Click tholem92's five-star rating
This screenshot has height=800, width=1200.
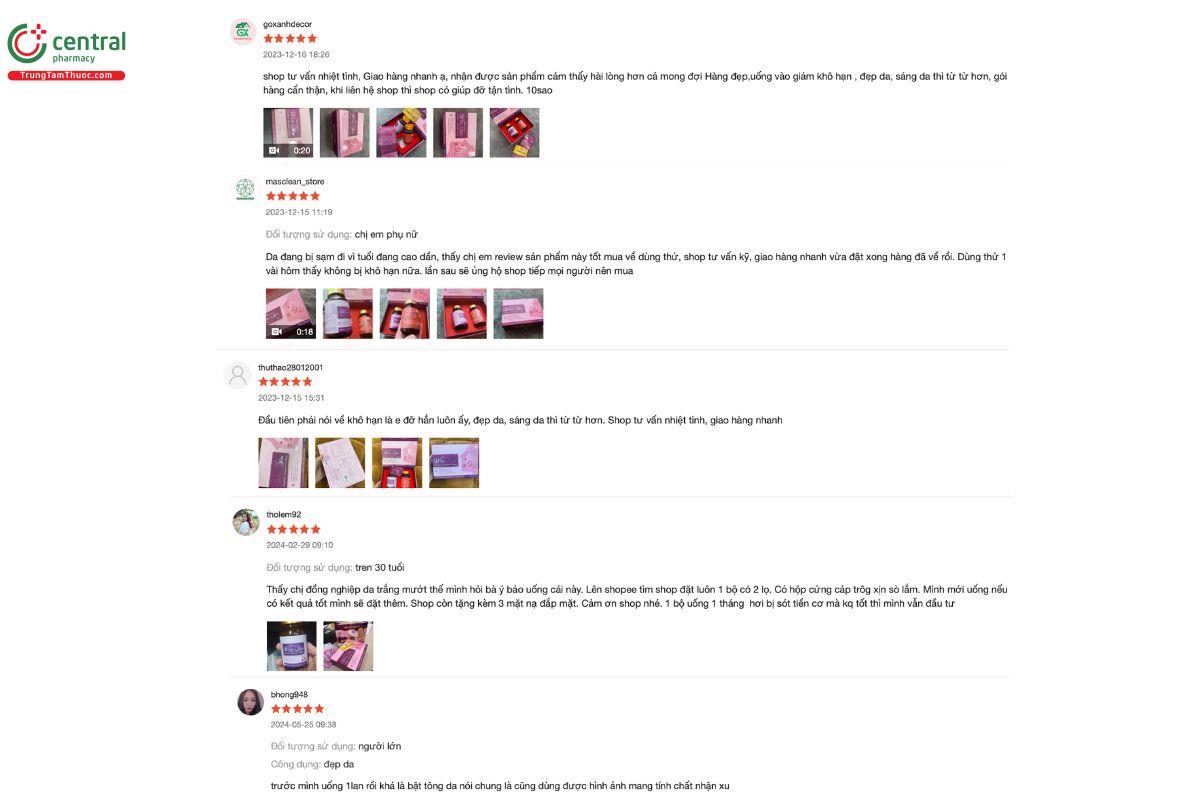coord(294,529)
